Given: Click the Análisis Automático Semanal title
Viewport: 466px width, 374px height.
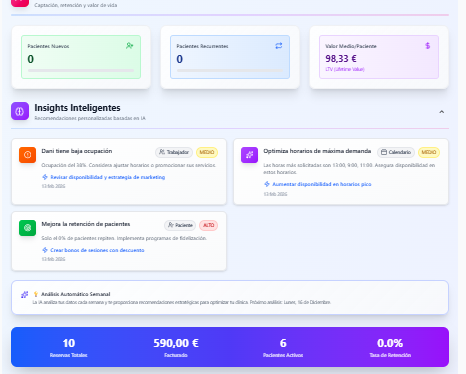Looking at the screenshot, I should (x=76, y=294).
